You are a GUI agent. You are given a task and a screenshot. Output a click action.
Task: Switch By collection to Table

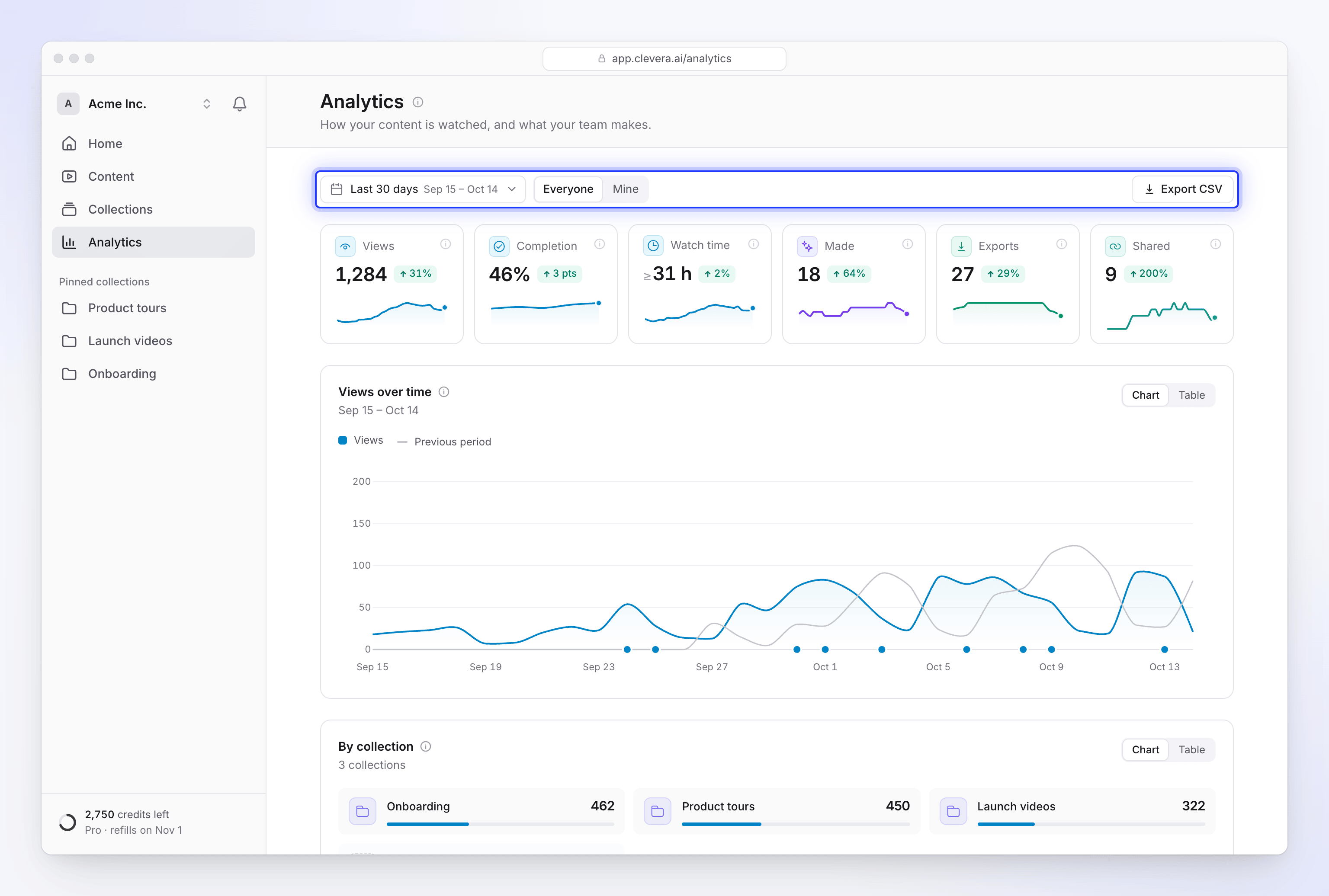[1191, 750]
